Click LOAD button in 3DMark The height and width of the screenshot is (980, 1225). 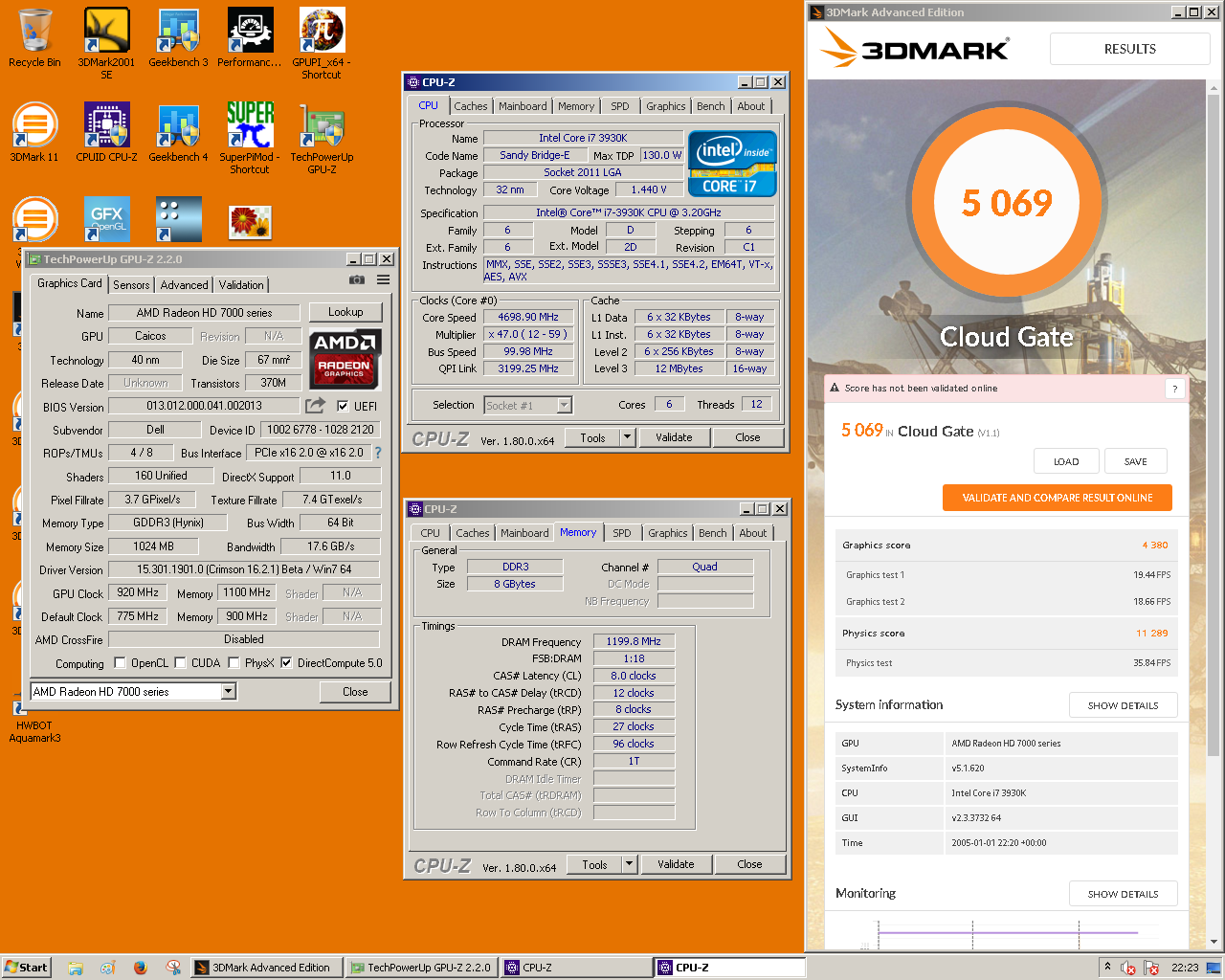pyautogui.click(x=1066, y=461)
